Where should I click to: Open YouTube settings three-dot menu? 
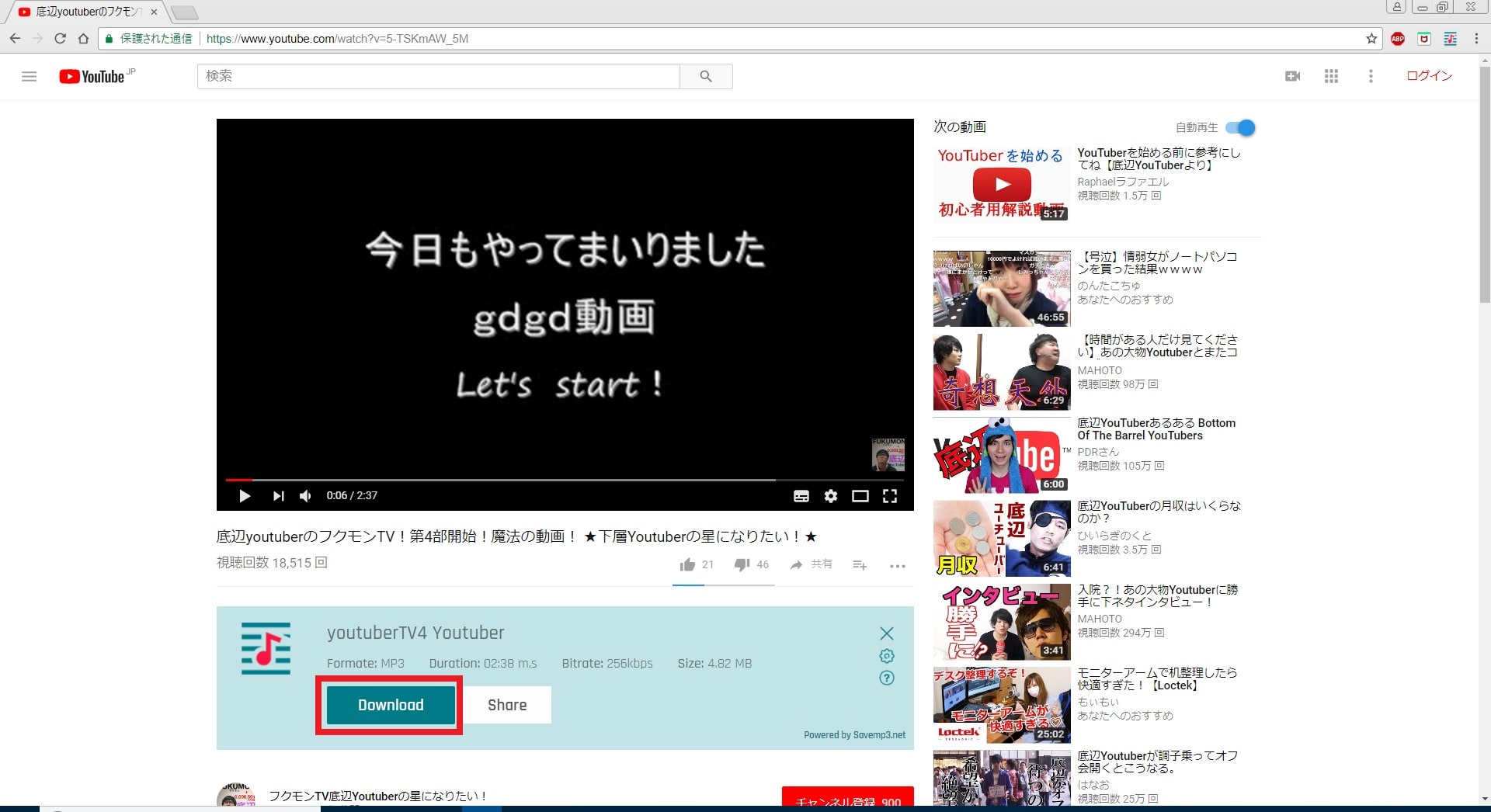pyautogui.click(x=1371, y=76)
